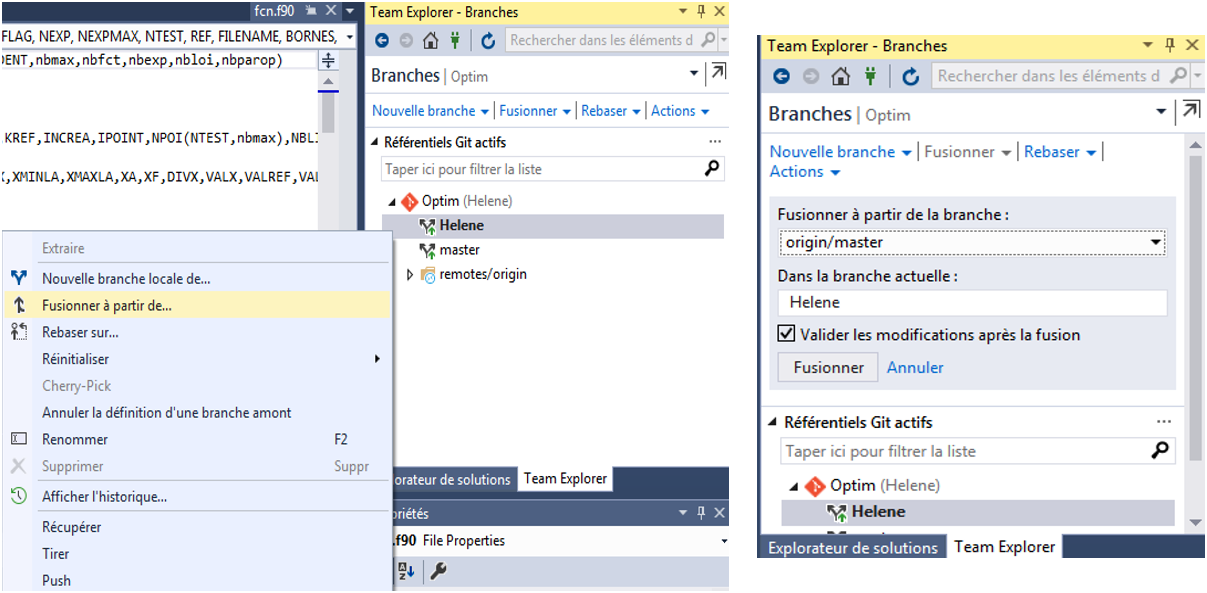Viewport: 1207px width, 593px height.
Task: Toggle Valider les modifications après la fusion
Action: [787, 335]
